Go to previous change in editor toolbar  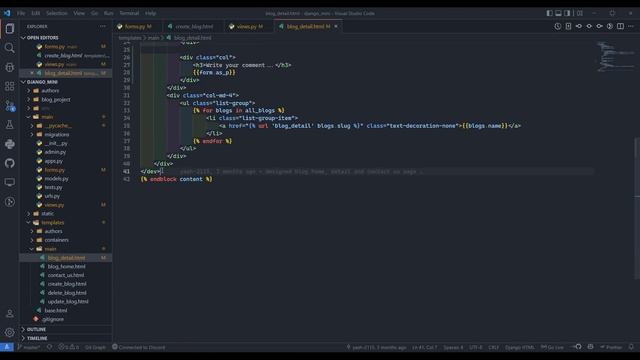[x=579, y=26]
